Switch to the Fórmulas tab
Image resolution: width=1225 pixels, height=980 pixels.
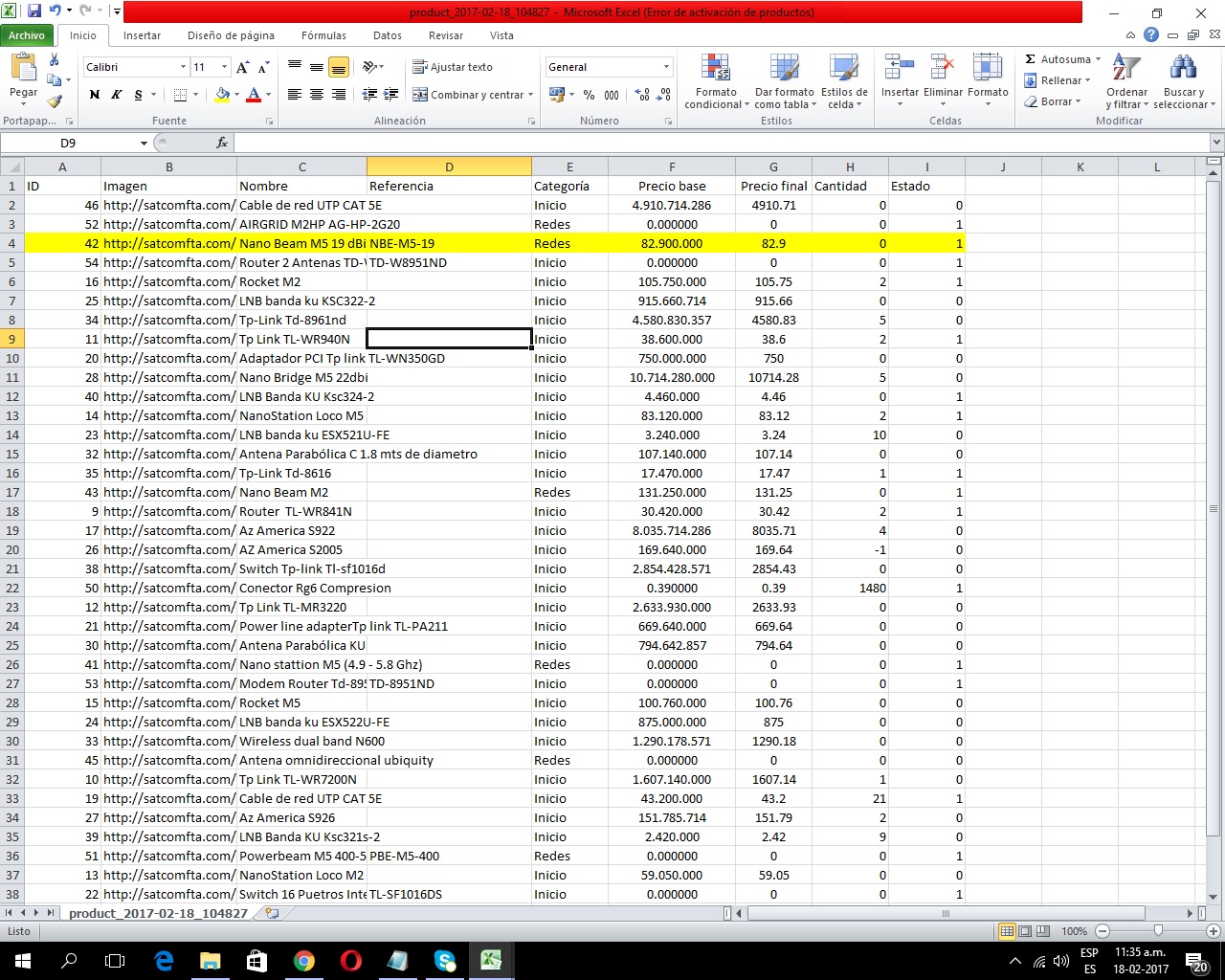pos(323,35)
